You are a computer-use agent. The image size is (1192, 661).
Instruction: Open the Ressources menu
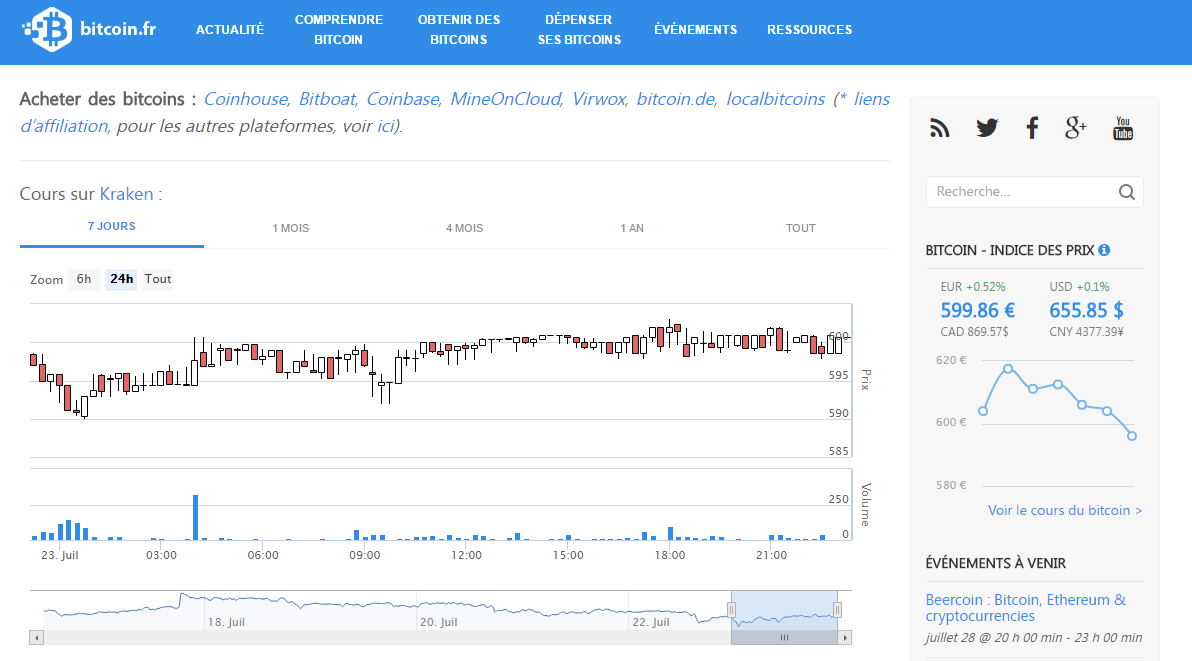tap(810, 30)
